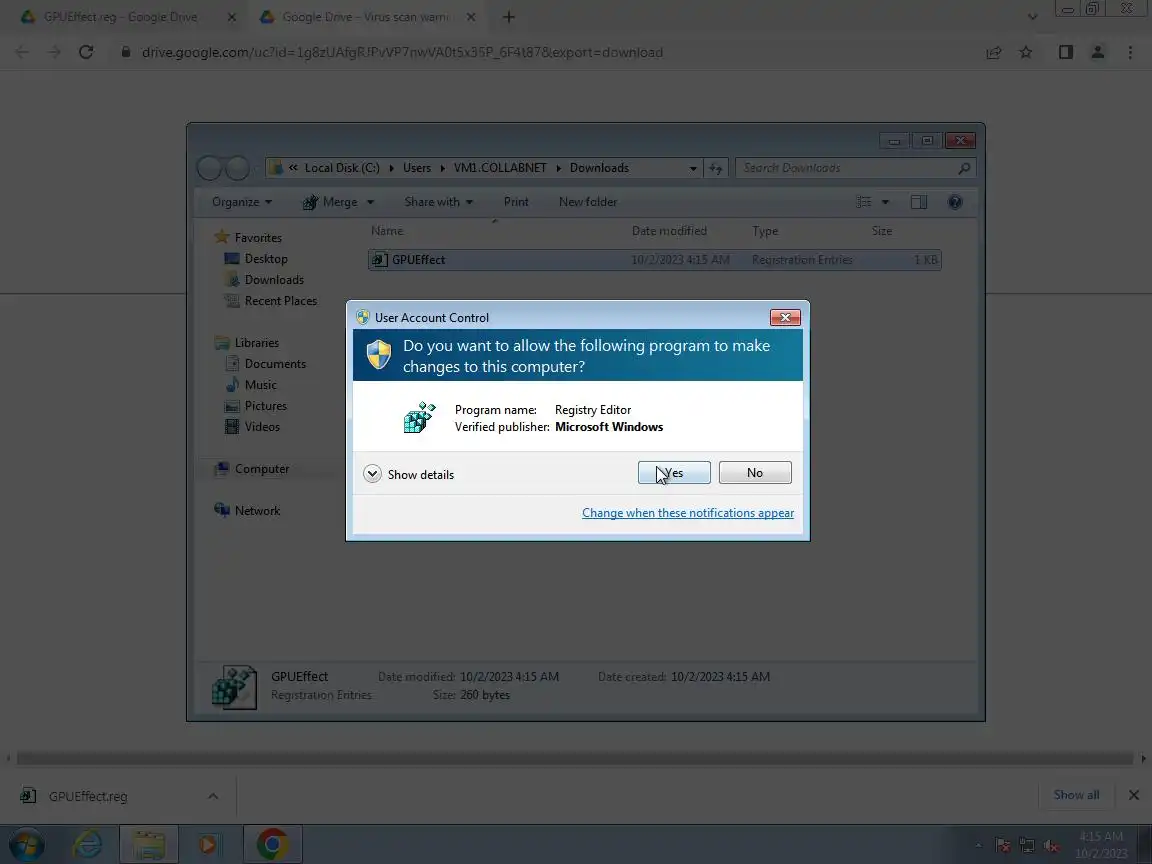This screenshot has height=864, width=1152.
Task: Open Organize menu in Explorer toolbar
Action: coord(242,202)
